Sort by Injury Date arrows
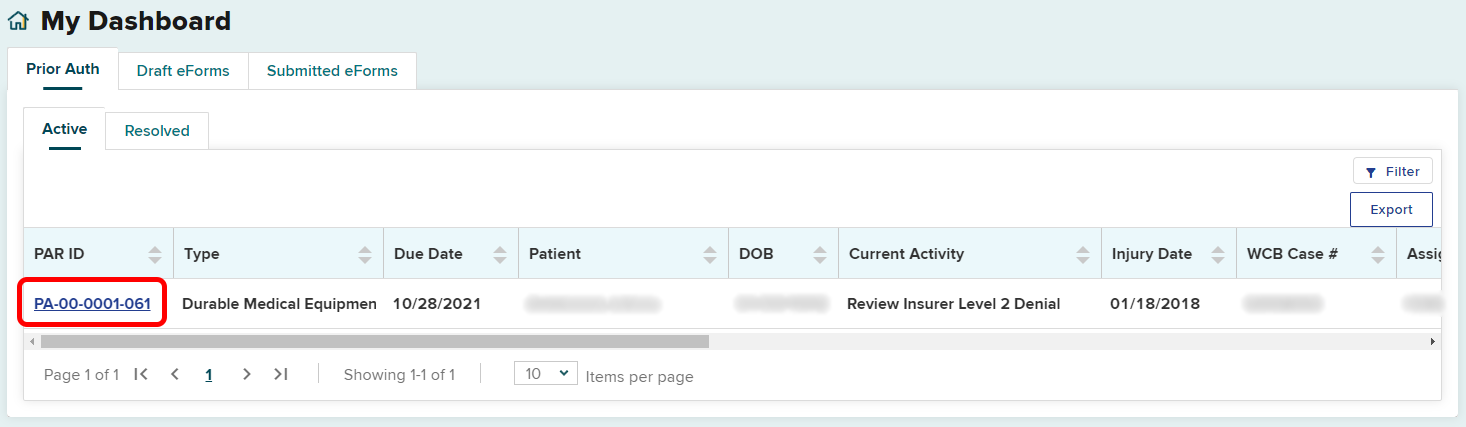Screen dimensions: 1466x427 (x=1217, y=254)
